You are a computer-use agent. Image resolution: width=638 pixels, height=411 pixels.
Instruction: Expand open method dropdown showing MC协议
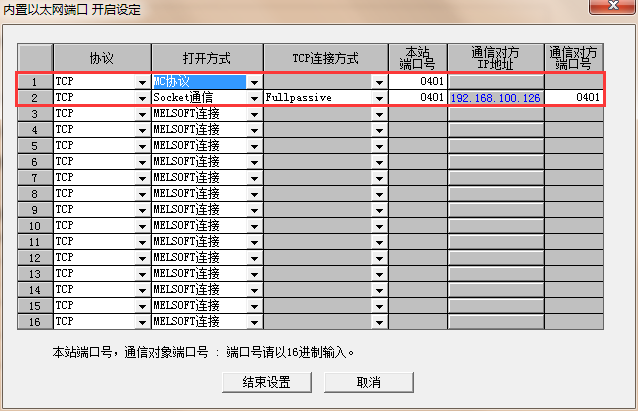(x=254, y=82)
